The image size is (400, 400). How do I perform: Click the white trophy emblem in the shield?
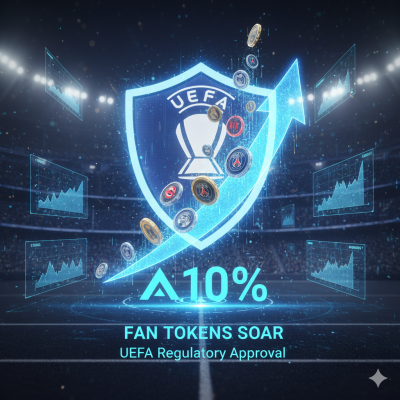click(x=200, y=145)
